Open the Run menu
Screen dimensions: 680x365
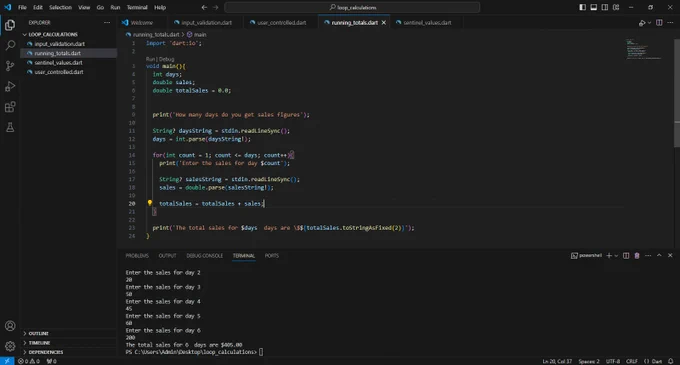(x=115, y=7)
